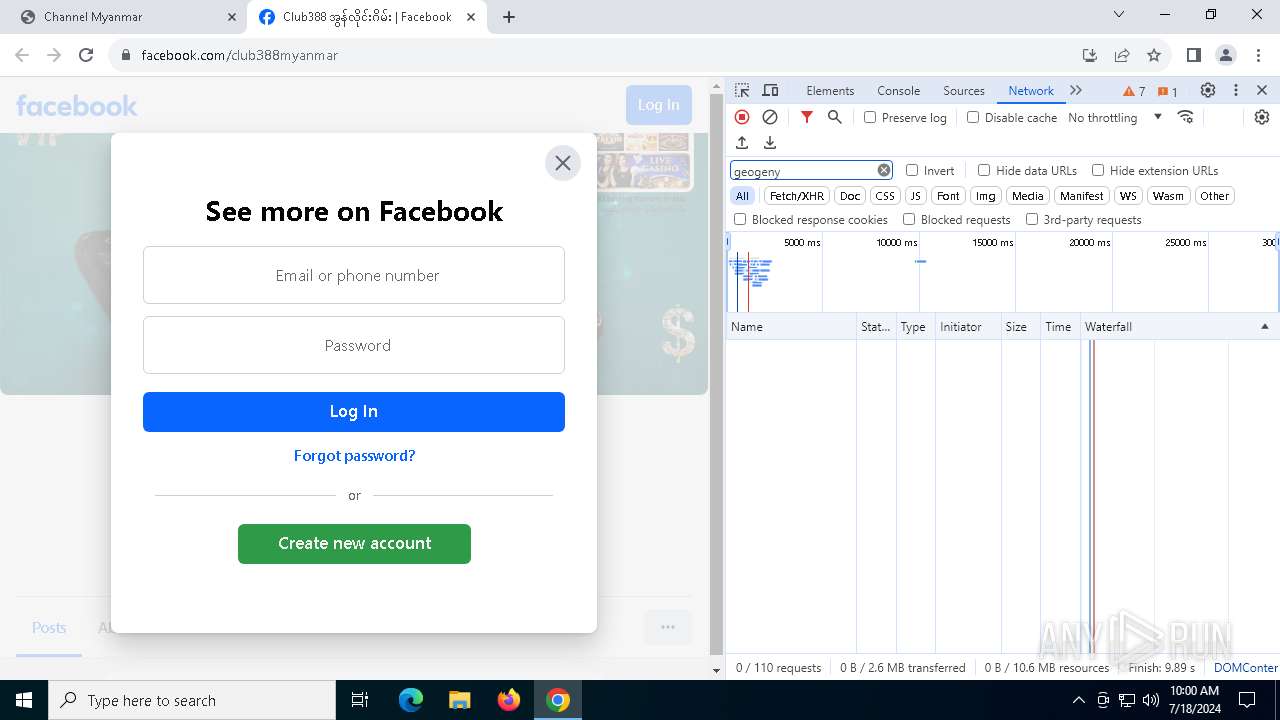Open network search magnifier
The image size is (1280, 720).
point(835,117)
